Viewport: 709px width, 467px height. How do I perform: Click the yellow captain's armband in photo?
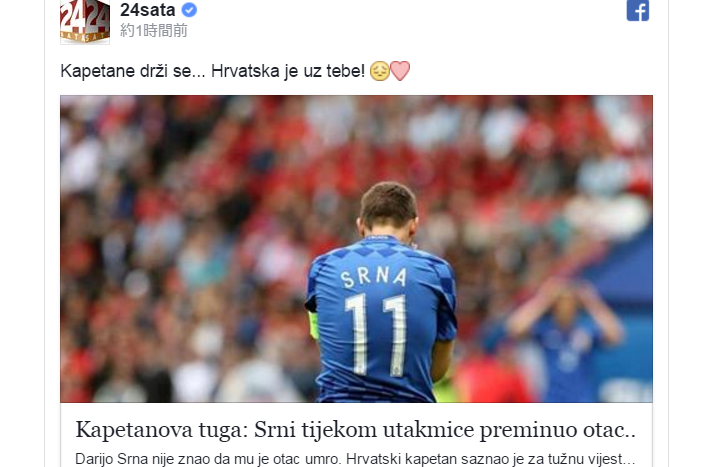click(x=313, y=325)
